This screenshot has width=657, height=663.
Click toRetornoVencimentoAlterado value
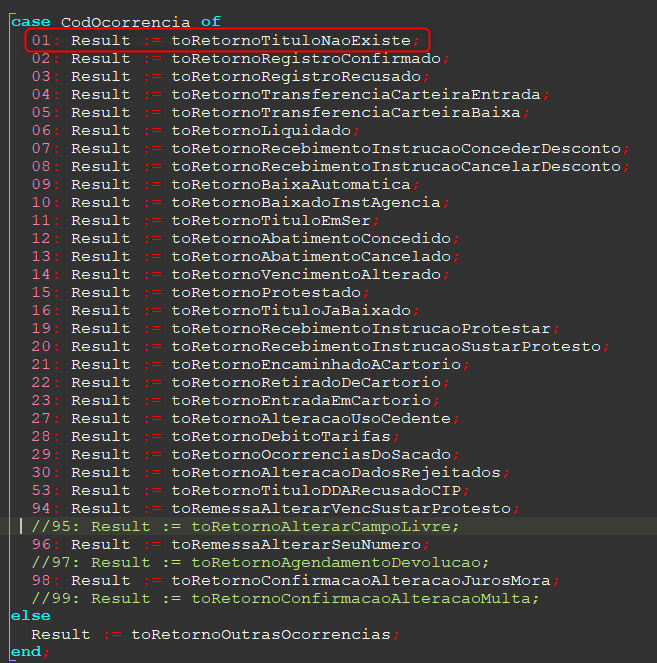coord(306,274)
